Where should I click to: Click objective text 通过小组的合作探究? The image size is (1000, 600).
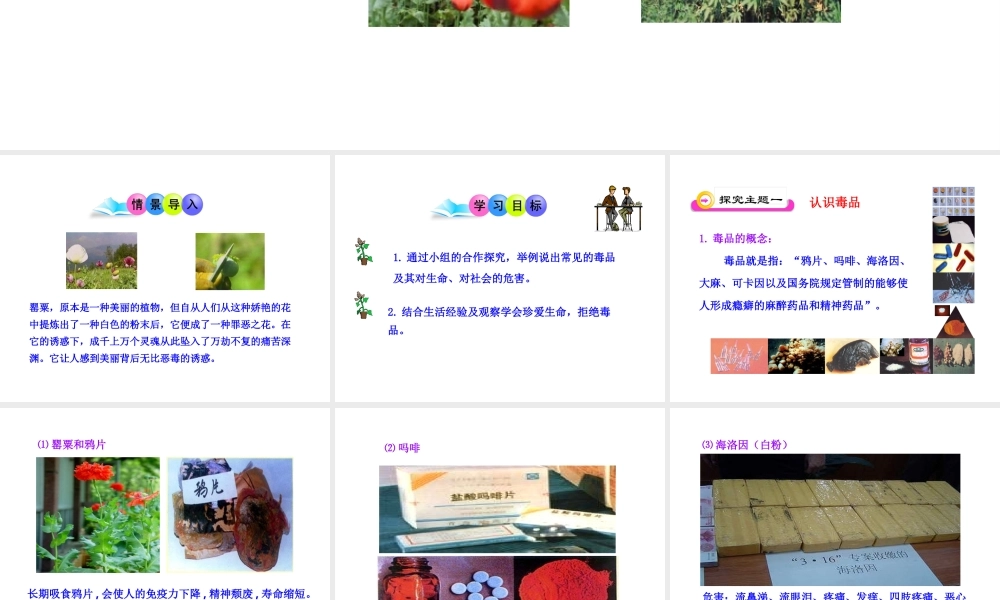(504, 268)
